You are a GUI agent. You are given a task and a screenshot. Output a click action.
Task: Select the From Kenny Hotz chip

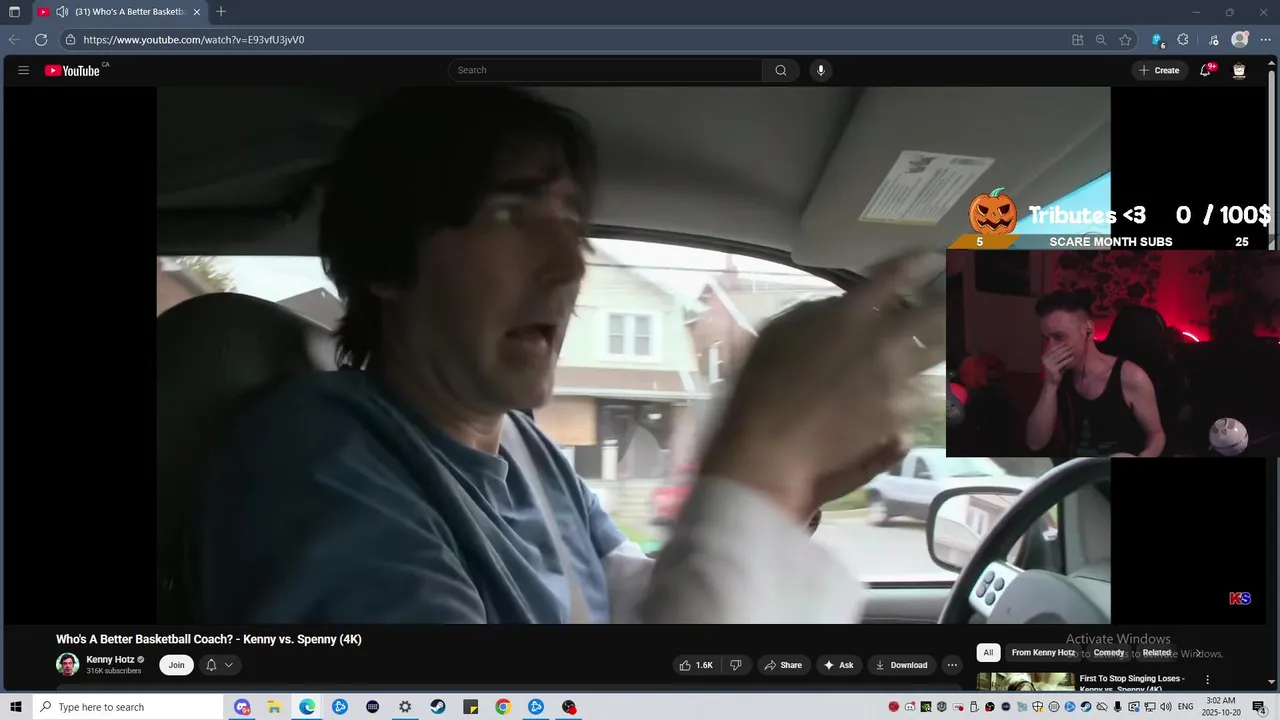pos(1043,653)
